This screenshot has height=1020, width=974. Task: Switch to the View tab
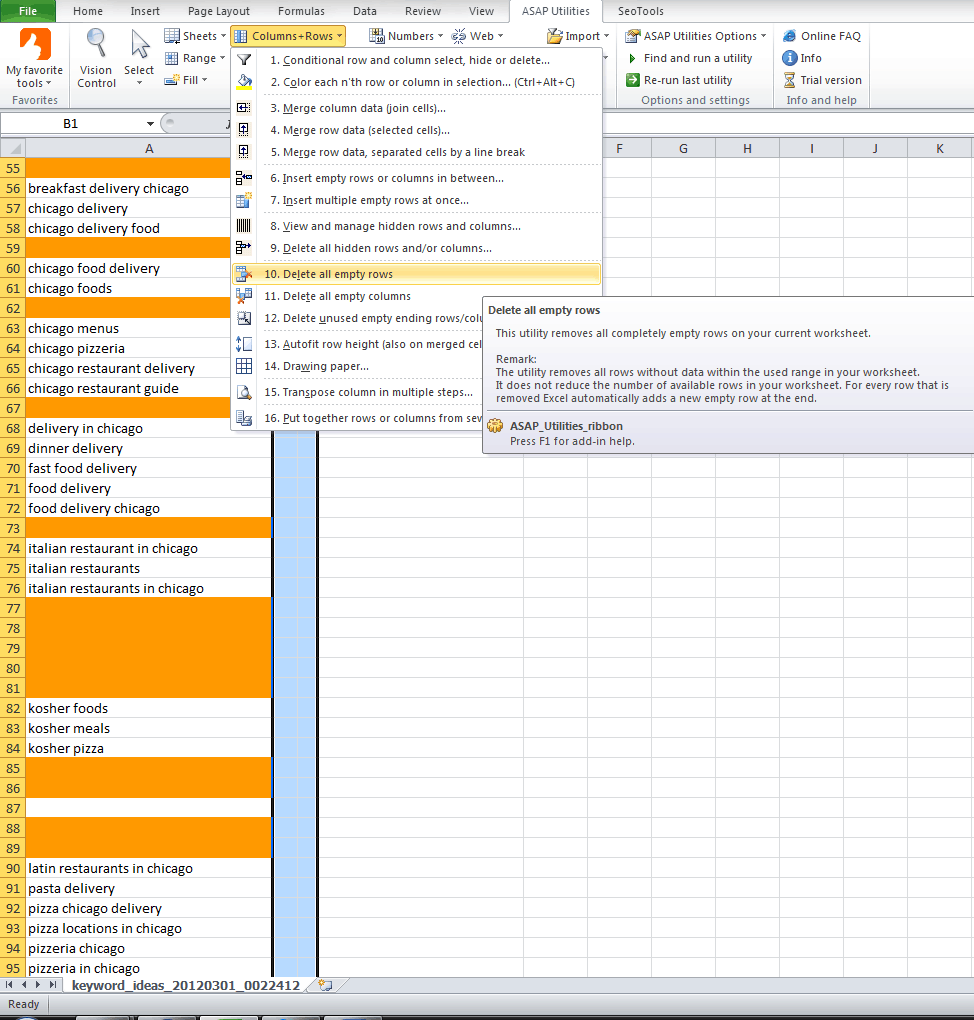coord(481,11)
